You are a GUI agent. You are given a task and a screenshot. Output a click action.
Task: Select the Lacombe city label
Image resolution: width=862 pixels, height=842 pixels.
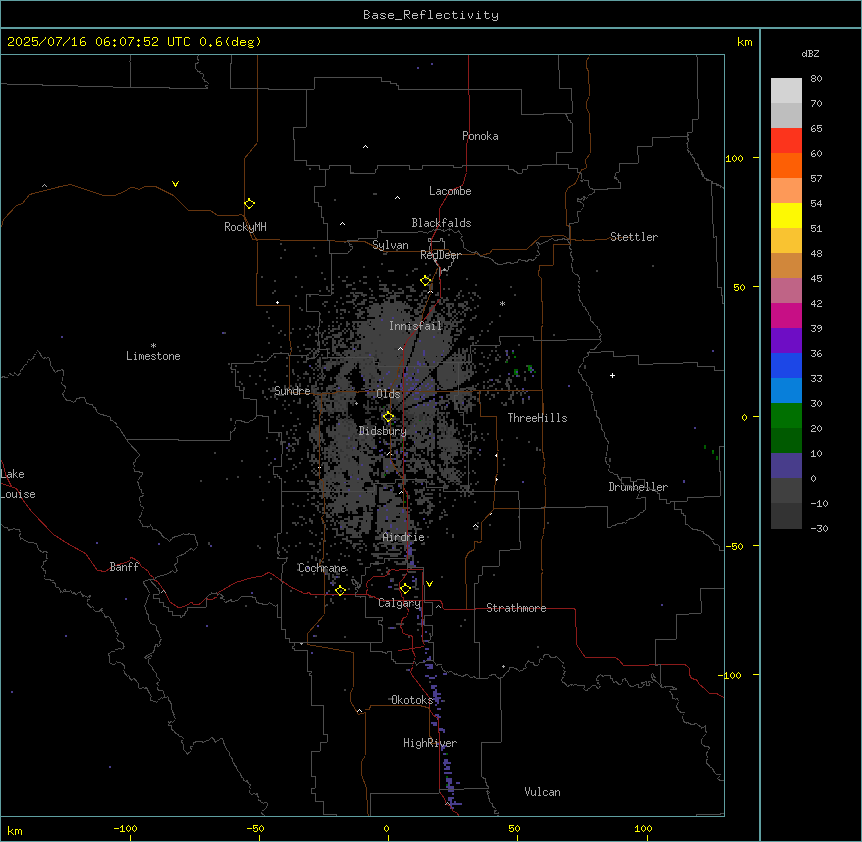[450, 191]
